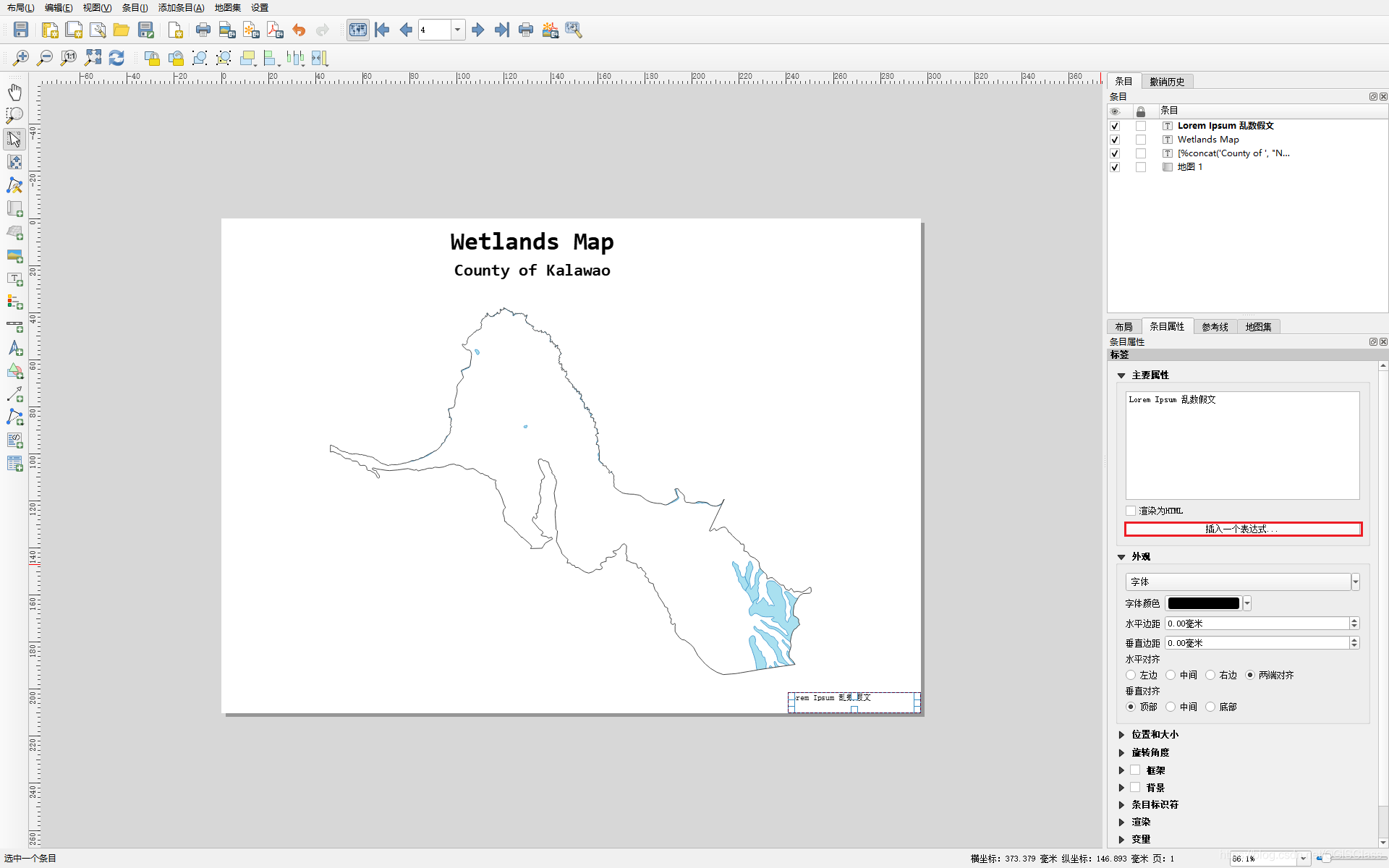Select 中间 horizontal alignment radio
The width and height of the screenshot is (1389, 868).
click(x=1171, y=675)
